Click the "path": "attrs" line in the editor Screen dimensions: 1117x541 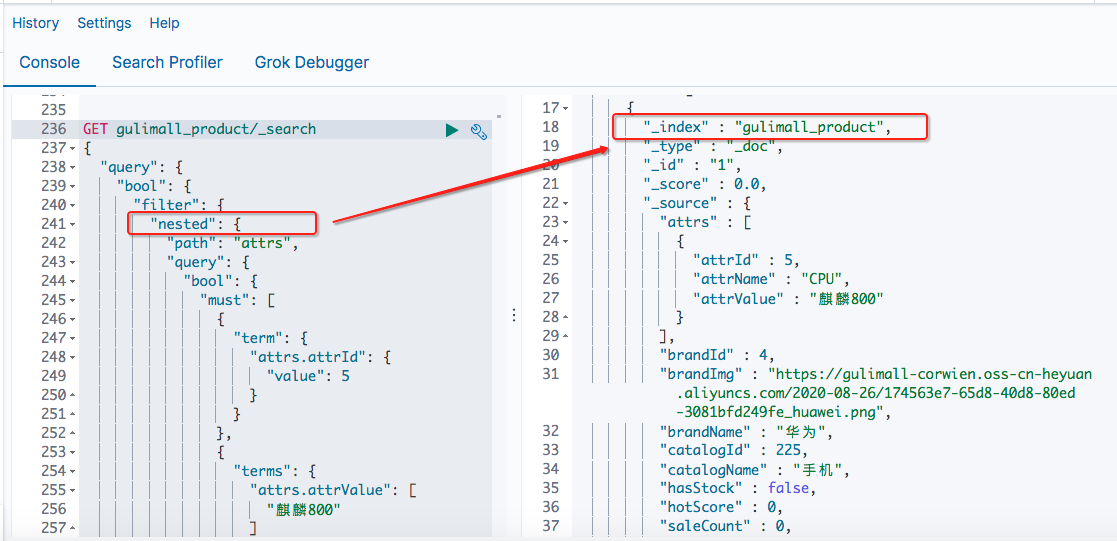(233, 243)
